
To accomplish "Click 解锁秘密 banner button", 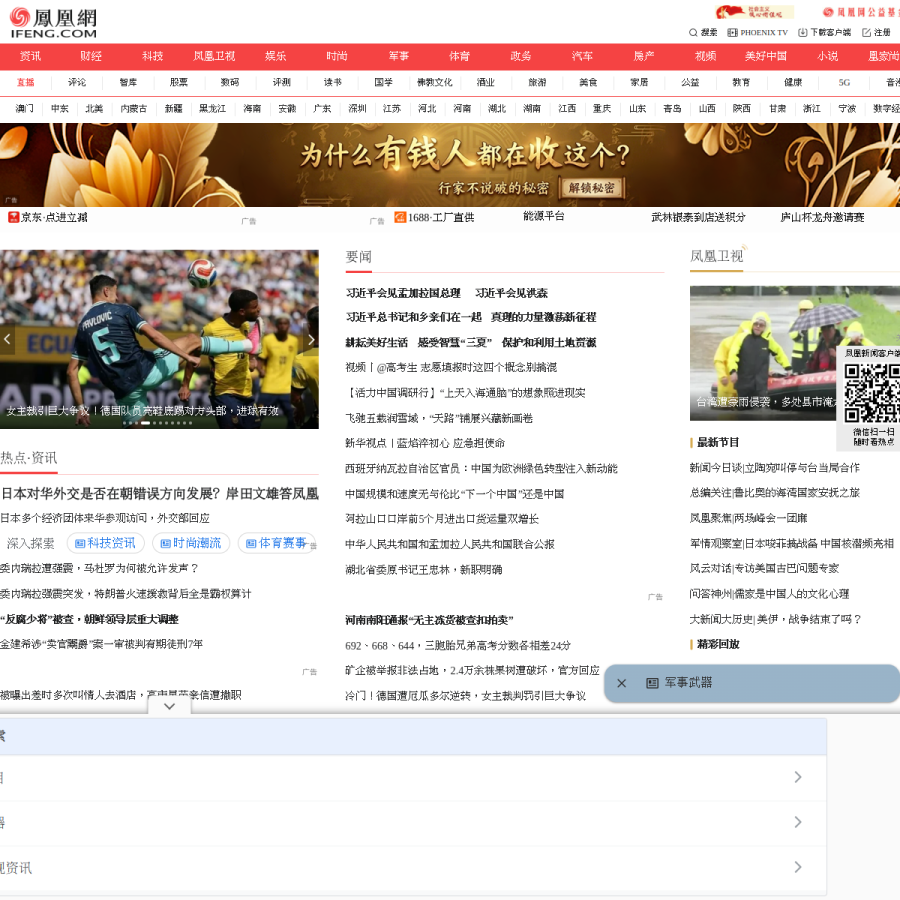I will [592, 188].
